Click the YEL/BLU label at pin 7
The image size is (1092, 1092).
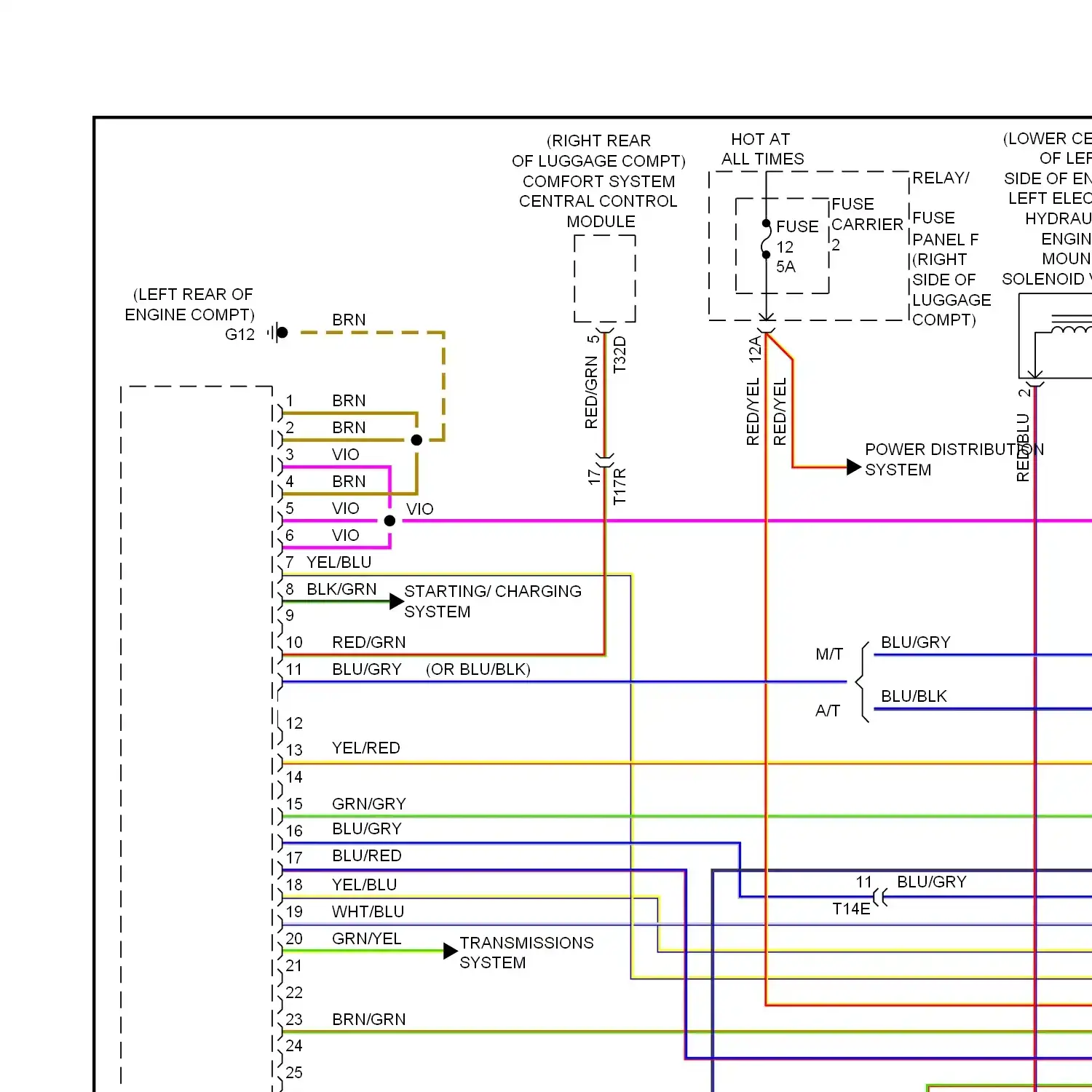pyautogui.click(x=339, y=562)
